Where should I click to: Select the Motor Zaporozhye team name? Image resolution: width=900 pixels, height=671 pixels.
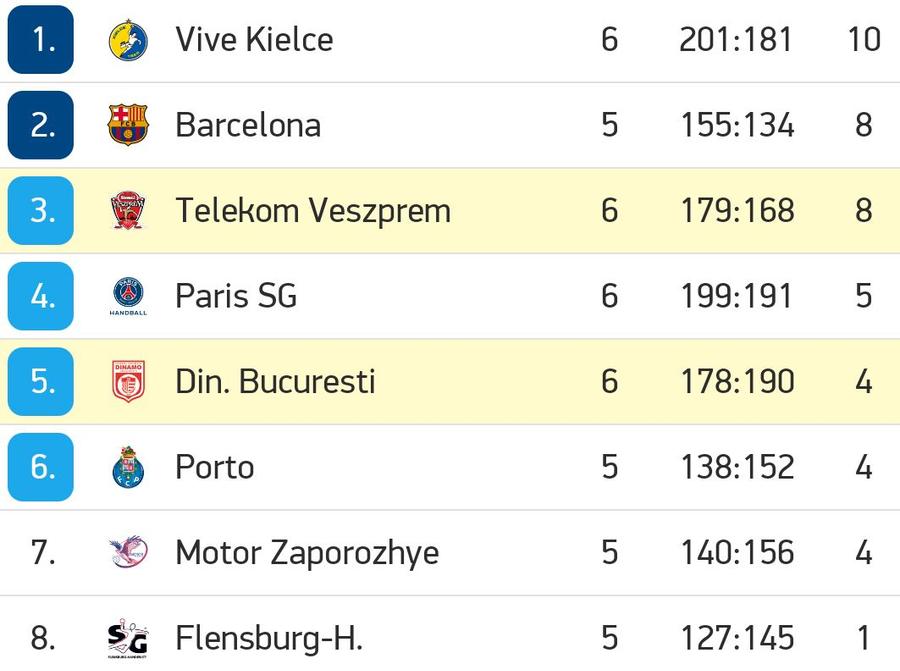(x=308, y=552)
